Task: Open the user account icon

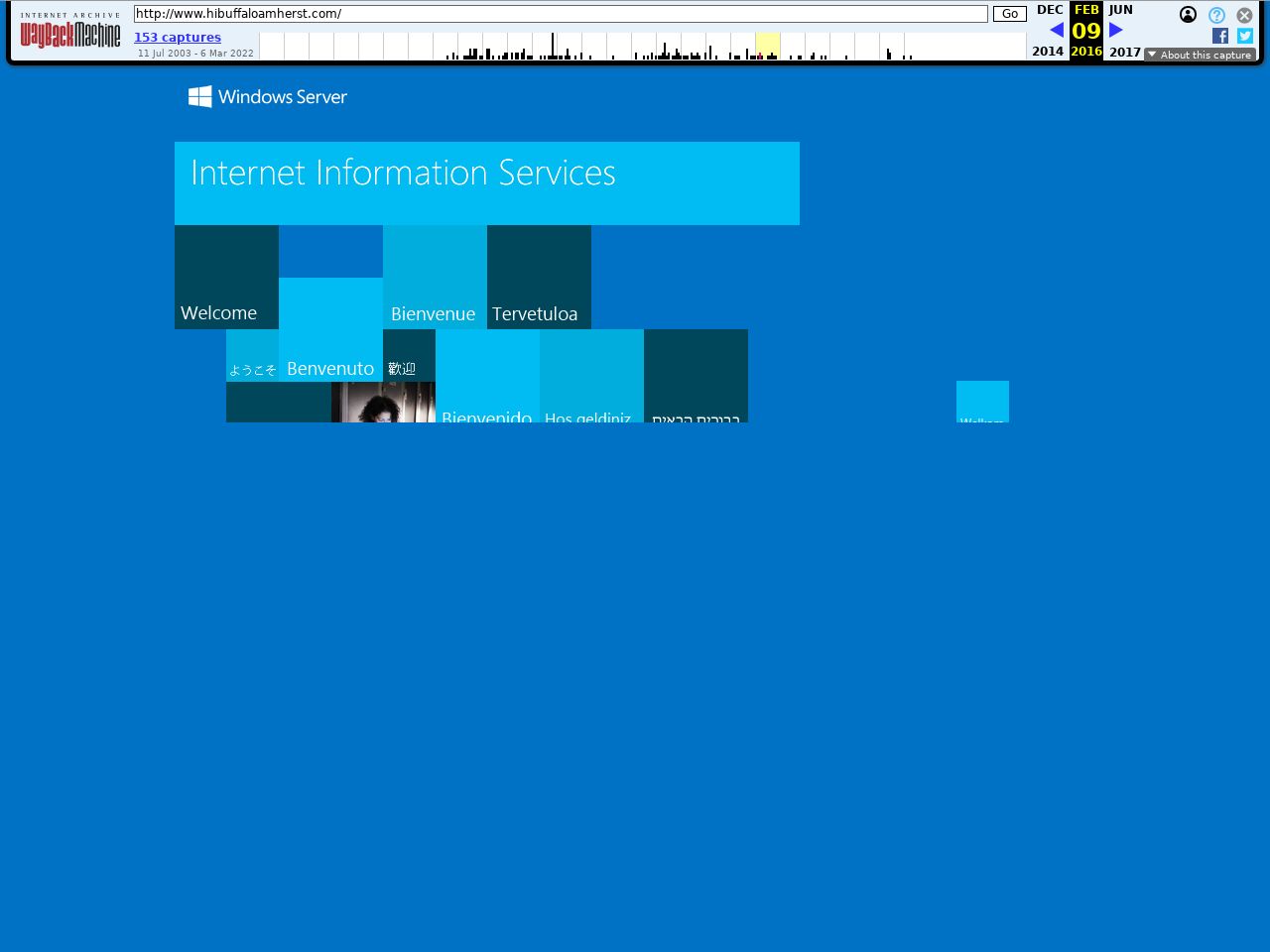Action: [x=1188, y=15]
